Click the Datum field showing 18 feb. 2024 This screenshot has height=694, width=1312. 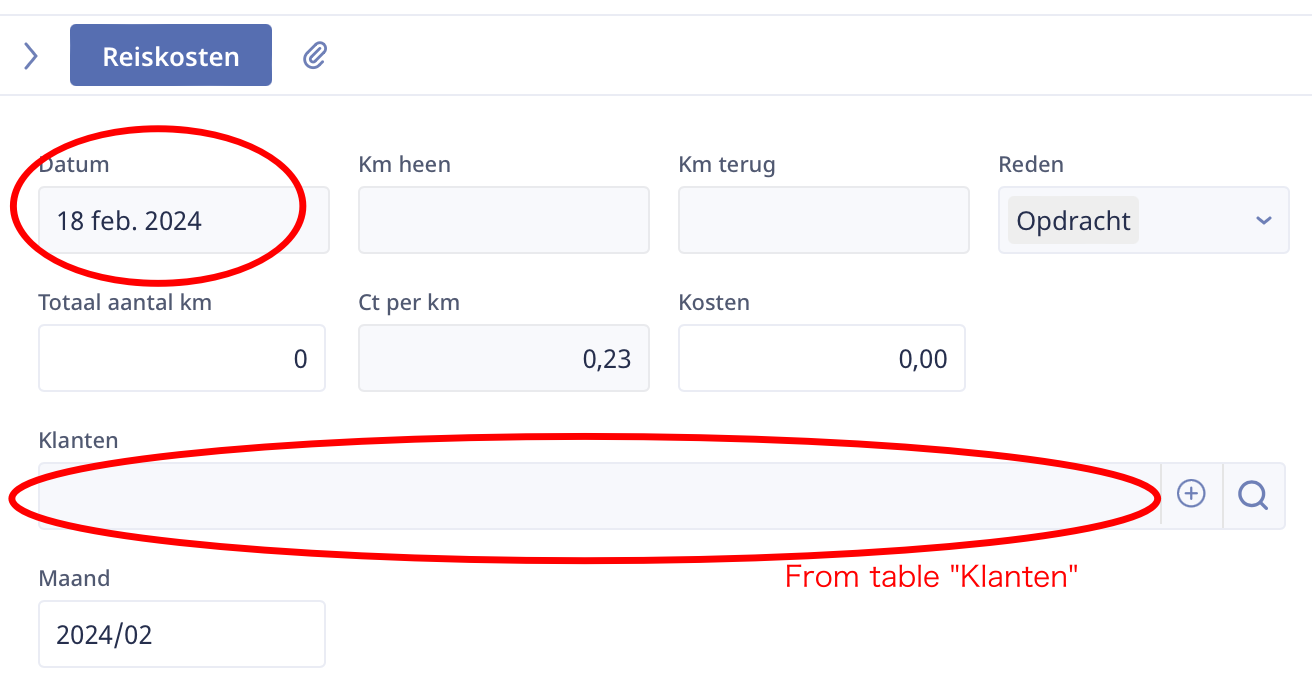(x=184, y=220)
